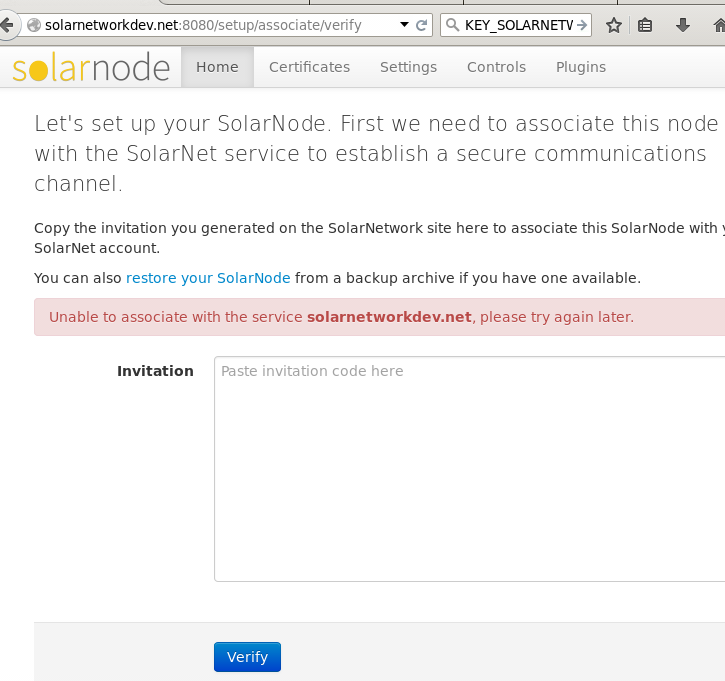Open the Settings nav tab
Viewport: 725px width, 681px height.
pos(408,67)
